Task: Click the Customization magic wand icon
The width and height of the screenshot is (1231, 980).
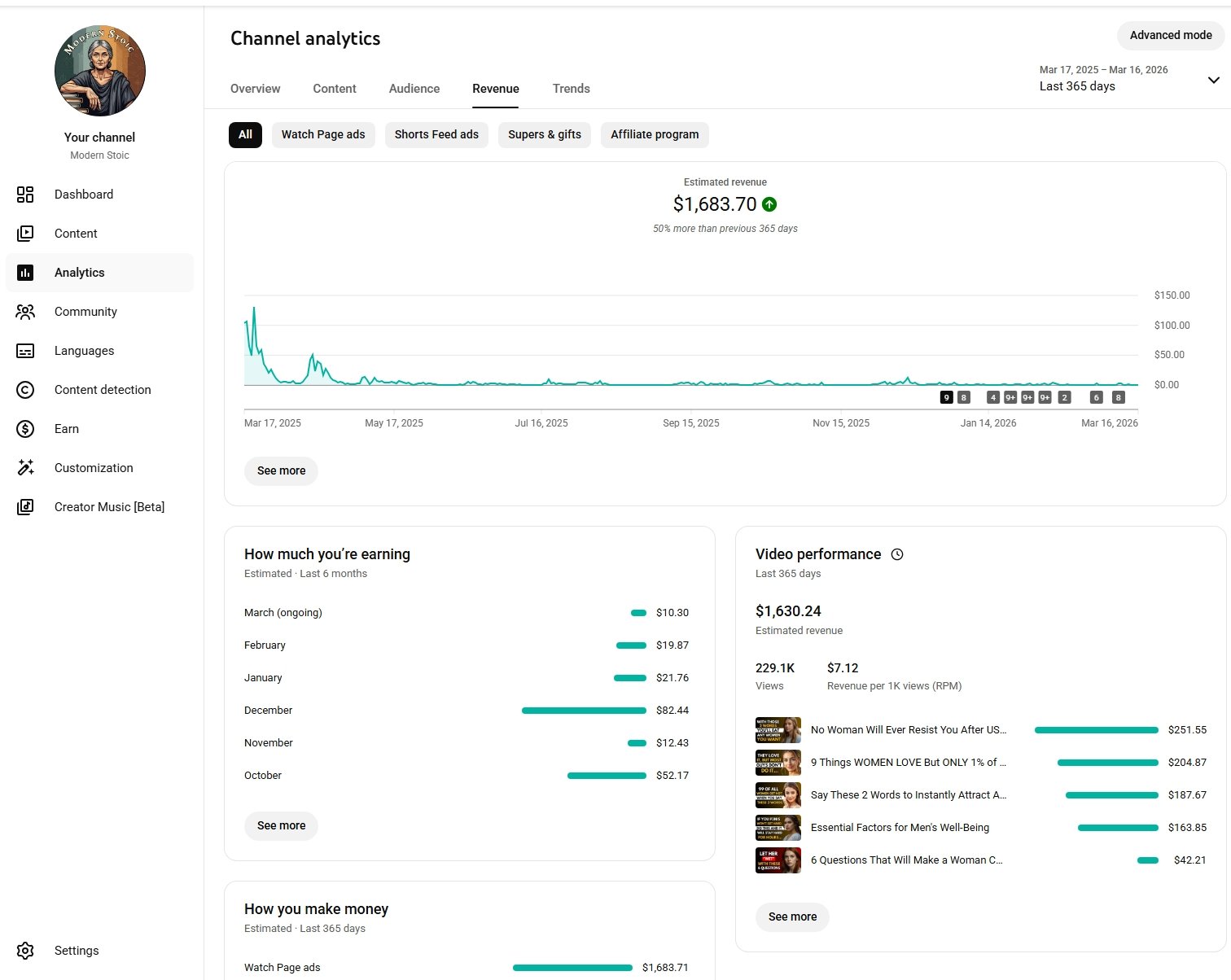Action: 25,468
